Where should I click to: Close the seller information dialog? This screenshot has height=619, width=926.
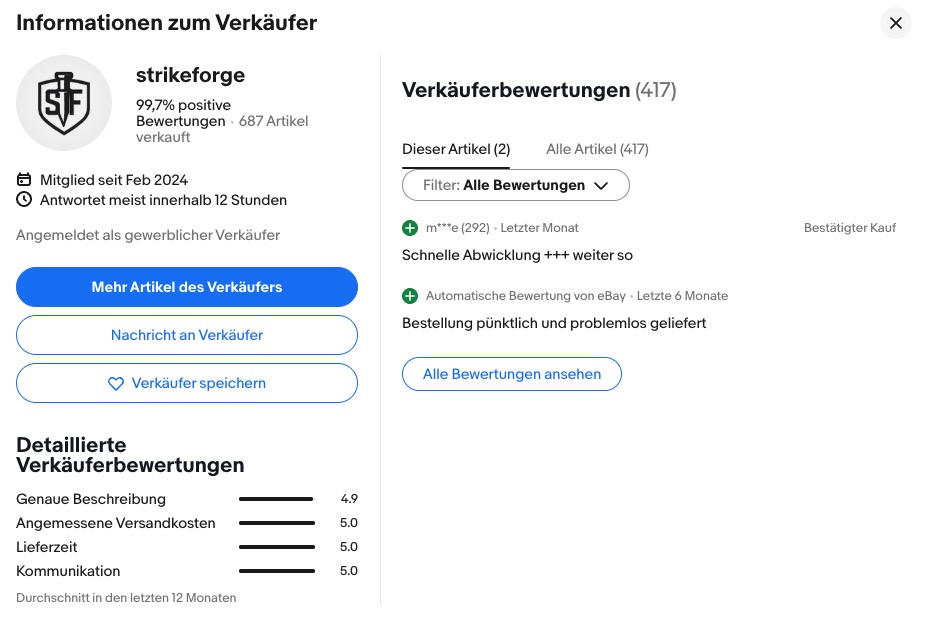tap(895, 23)
